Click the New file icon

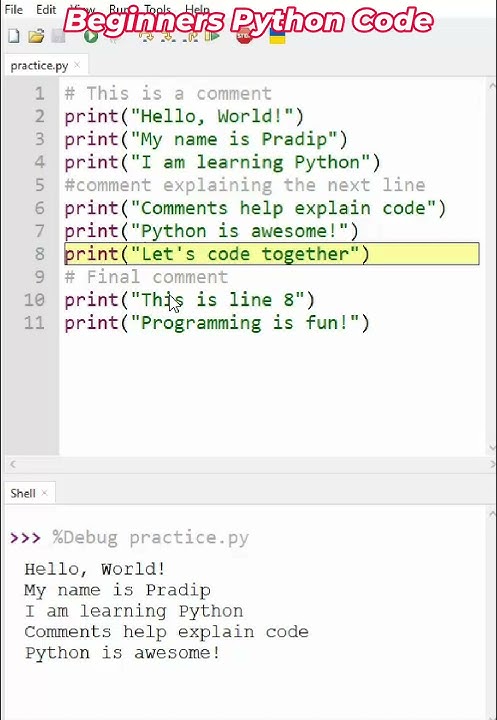pos(14,36)
